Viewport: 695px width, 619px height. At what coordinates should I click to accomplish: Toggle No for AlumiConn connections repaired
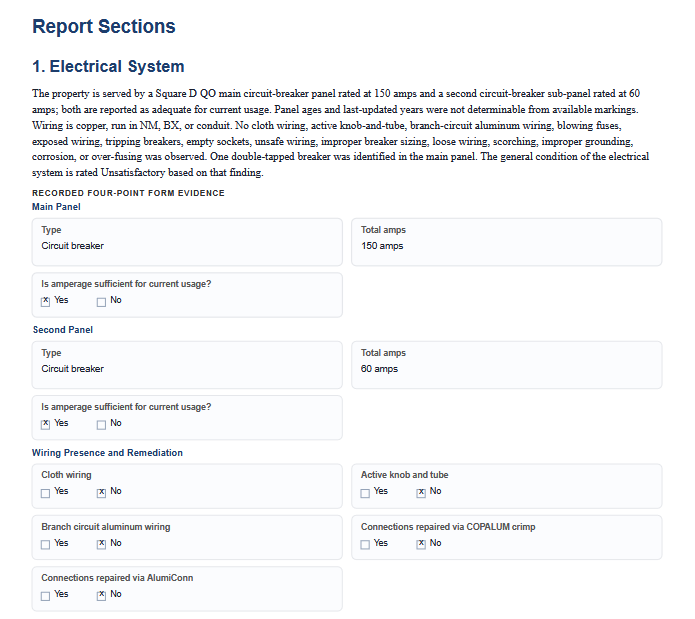[x=102, y=596]
